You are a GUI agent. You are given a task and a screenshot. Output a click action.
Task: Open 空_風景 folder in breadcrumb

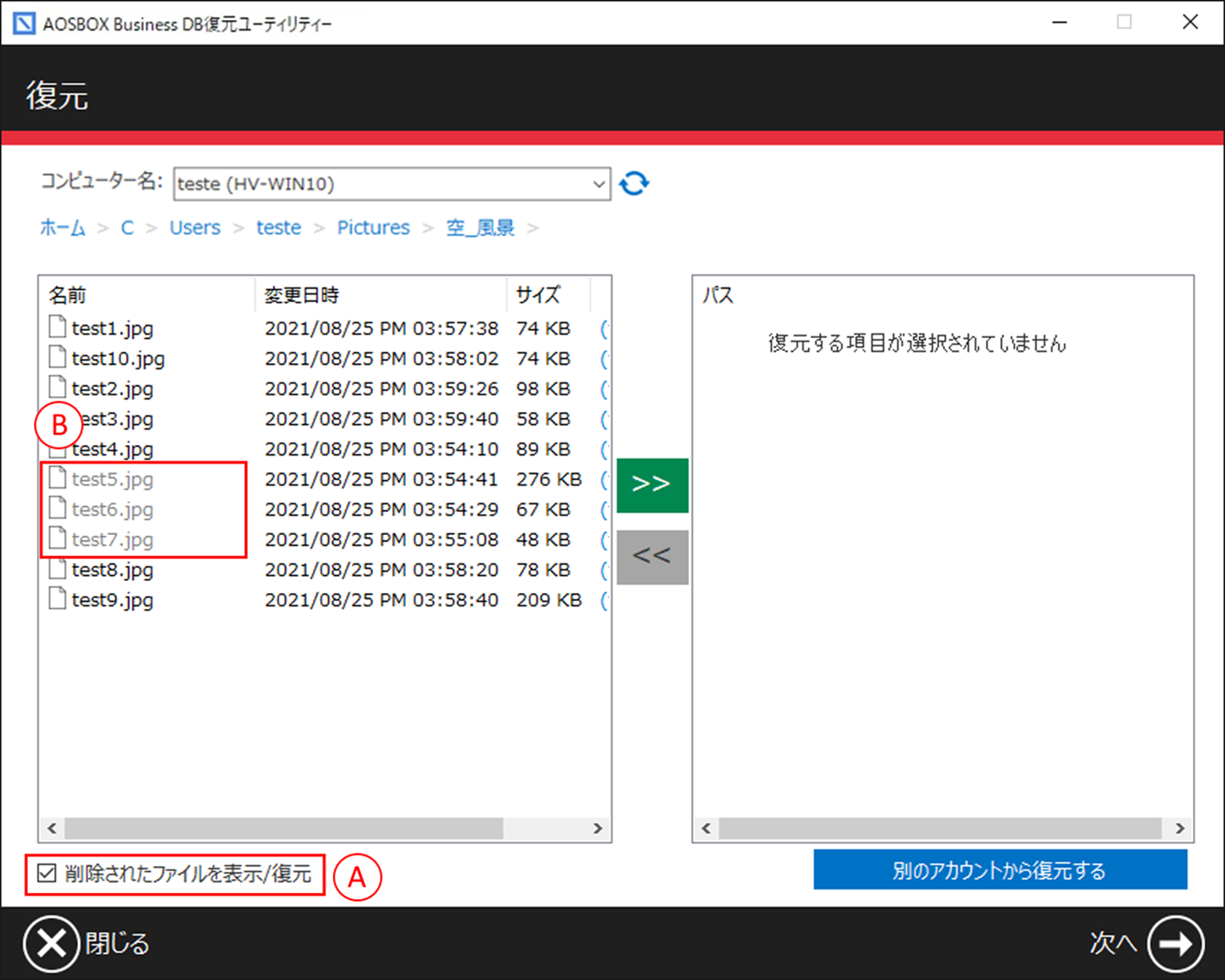tap(481, 227)
